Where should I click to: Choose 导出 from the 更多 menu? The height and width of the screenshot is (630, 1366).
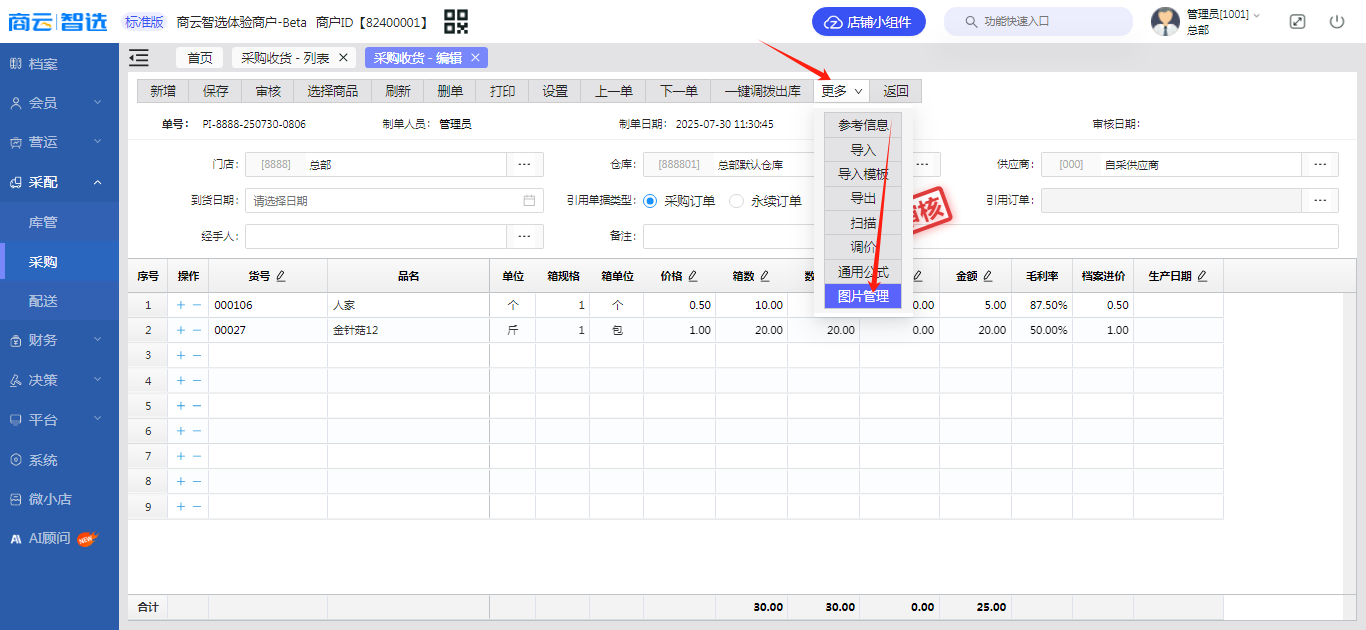(863, 198)
